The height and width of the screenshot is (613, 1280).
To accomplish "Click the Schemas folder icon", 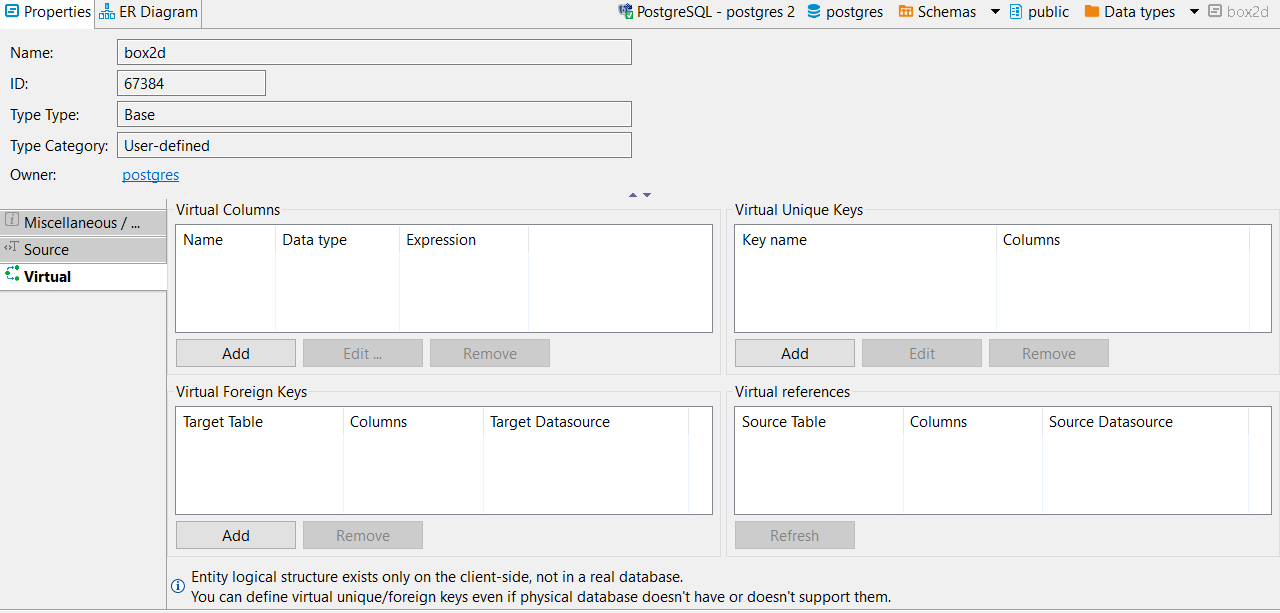I will [906, 12].
